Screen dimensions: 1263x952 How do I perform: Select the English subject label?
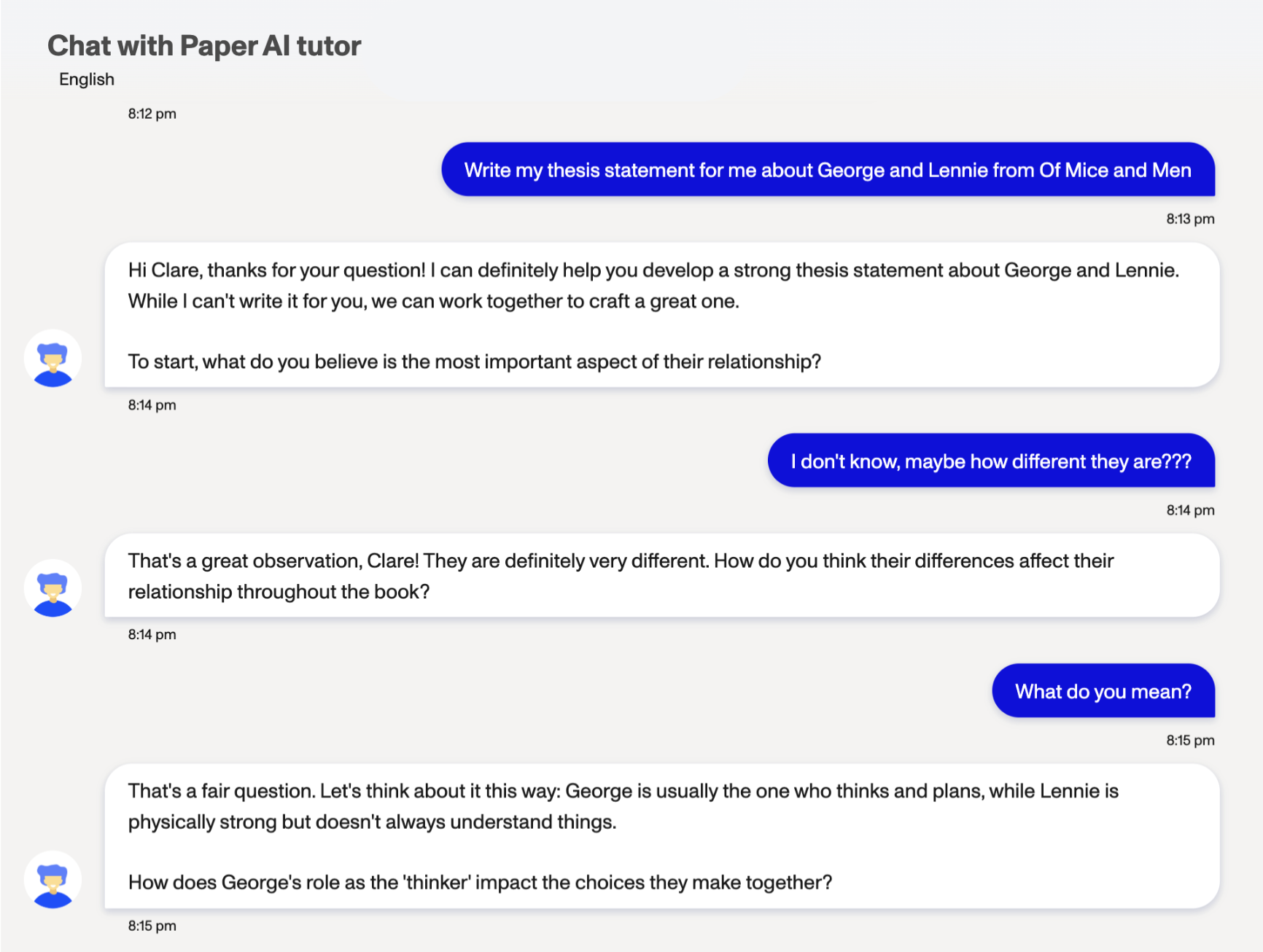tap(87, 79)
